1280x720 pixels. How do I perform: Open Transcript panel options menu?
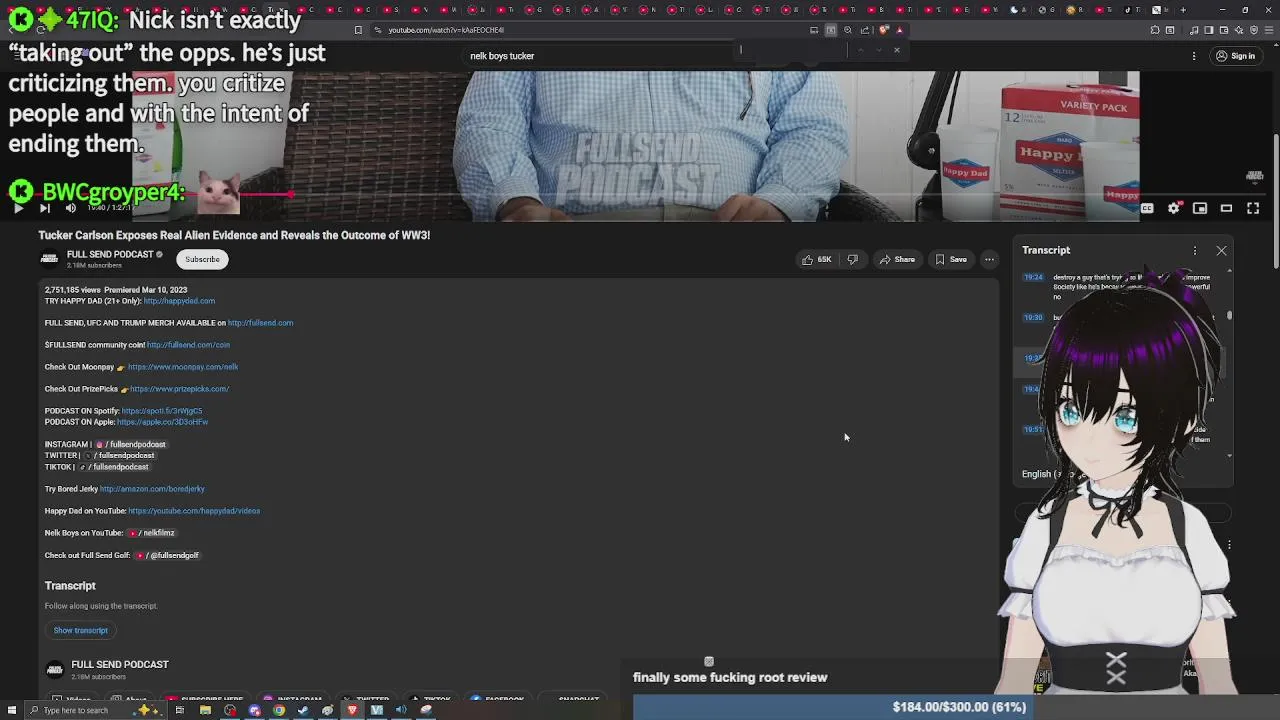pos(1194,251)
